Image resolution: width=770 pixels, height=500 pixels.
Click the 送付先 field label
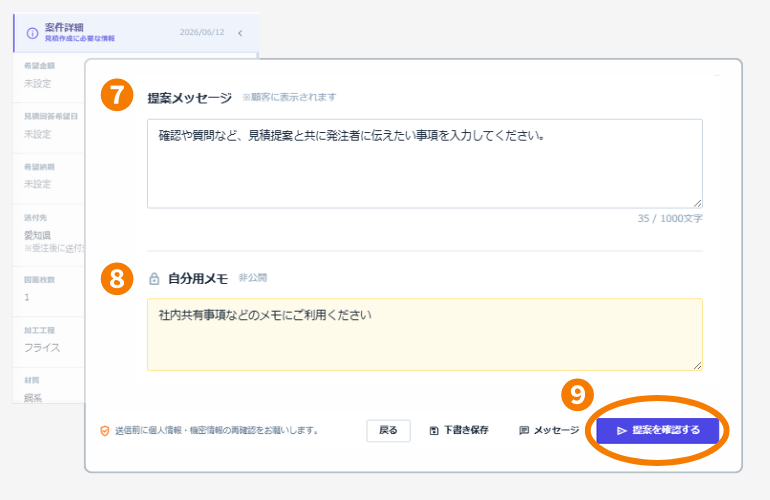click(35, 218)
